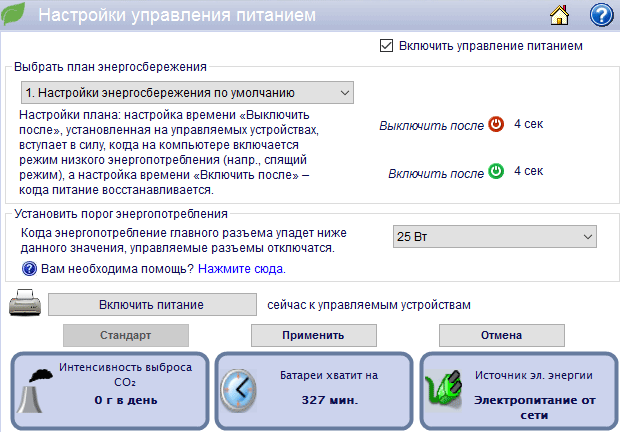Click Источник эл. энергии heading

534,375
